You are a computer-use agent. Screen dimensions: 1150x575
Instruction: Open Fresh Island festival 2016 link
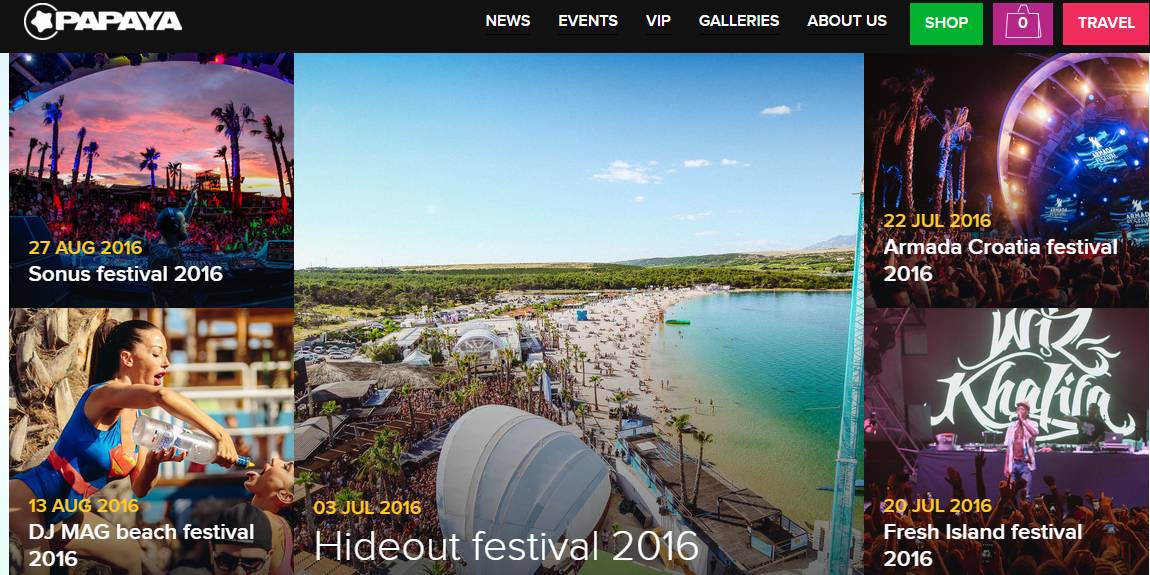coord(983,545)
